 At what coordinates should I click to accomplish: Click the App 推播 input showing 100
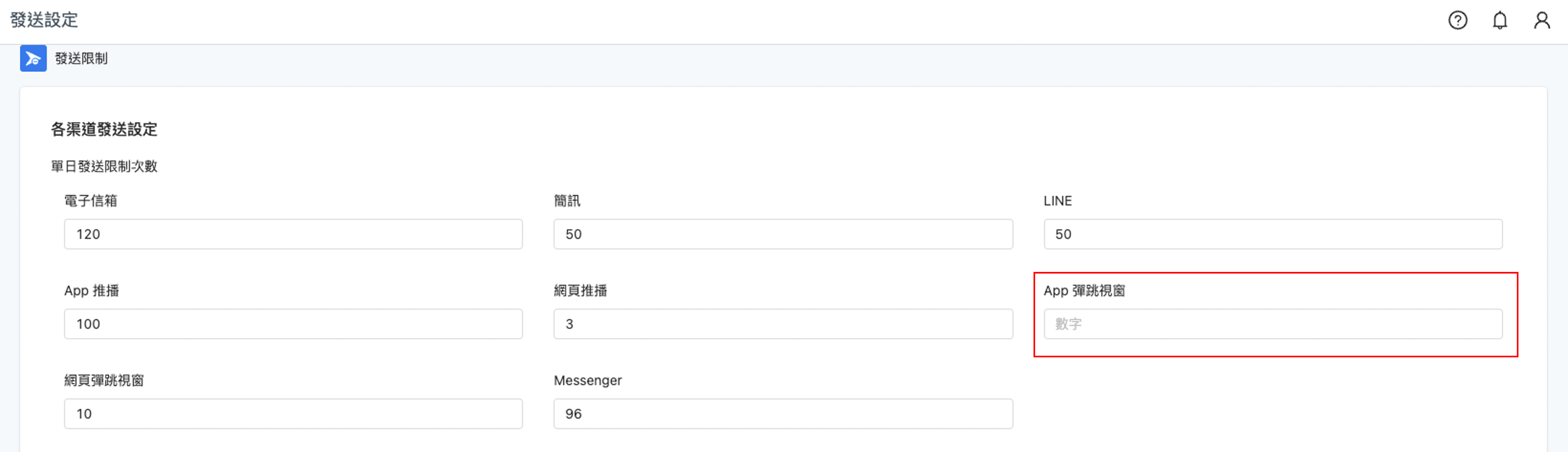(x=293, y=323)
